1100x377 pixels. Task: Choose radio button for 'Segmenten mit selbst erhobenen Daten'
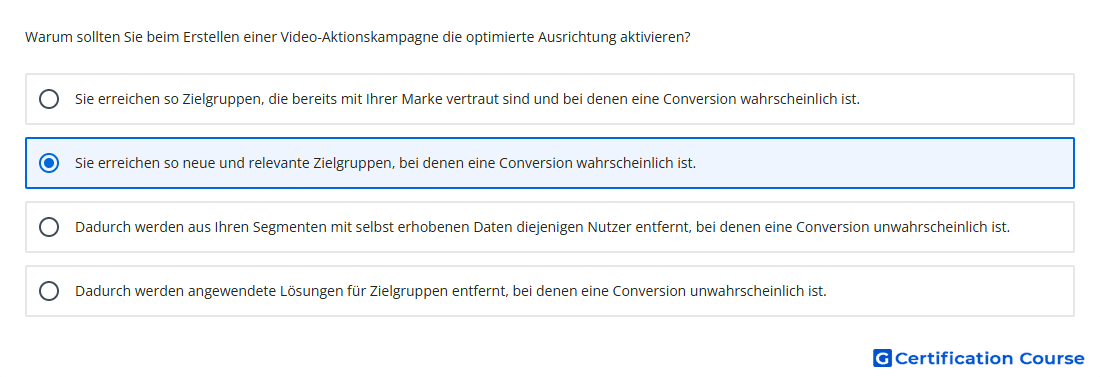tap(49, 227)
